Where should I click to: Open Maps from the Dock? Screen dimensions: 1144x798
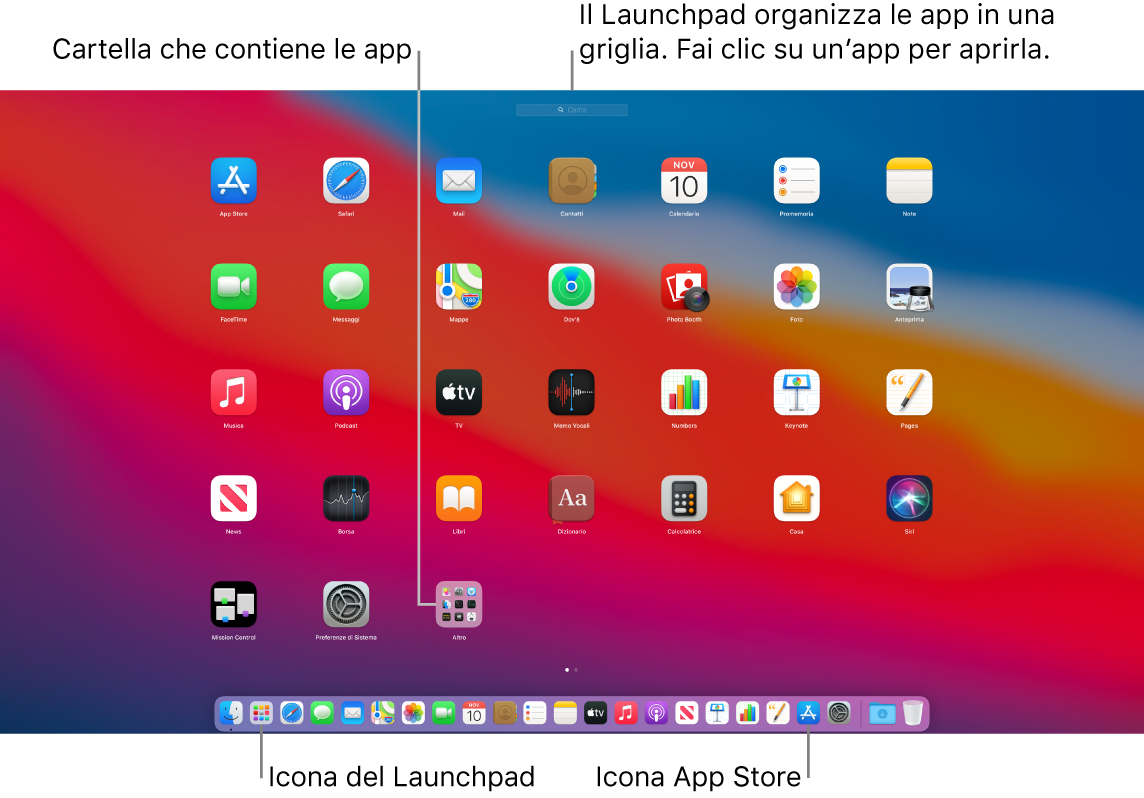click(x=383, y=713)
